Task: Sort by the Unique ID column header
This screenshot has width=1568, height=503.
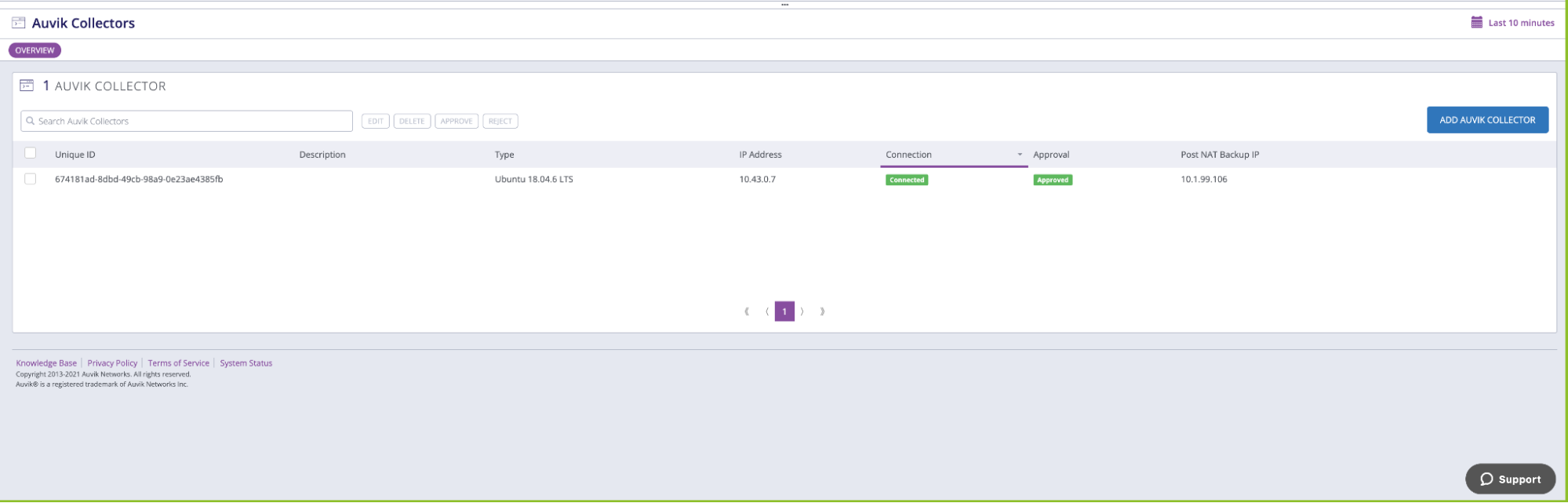Action: [x=75, y=155]
